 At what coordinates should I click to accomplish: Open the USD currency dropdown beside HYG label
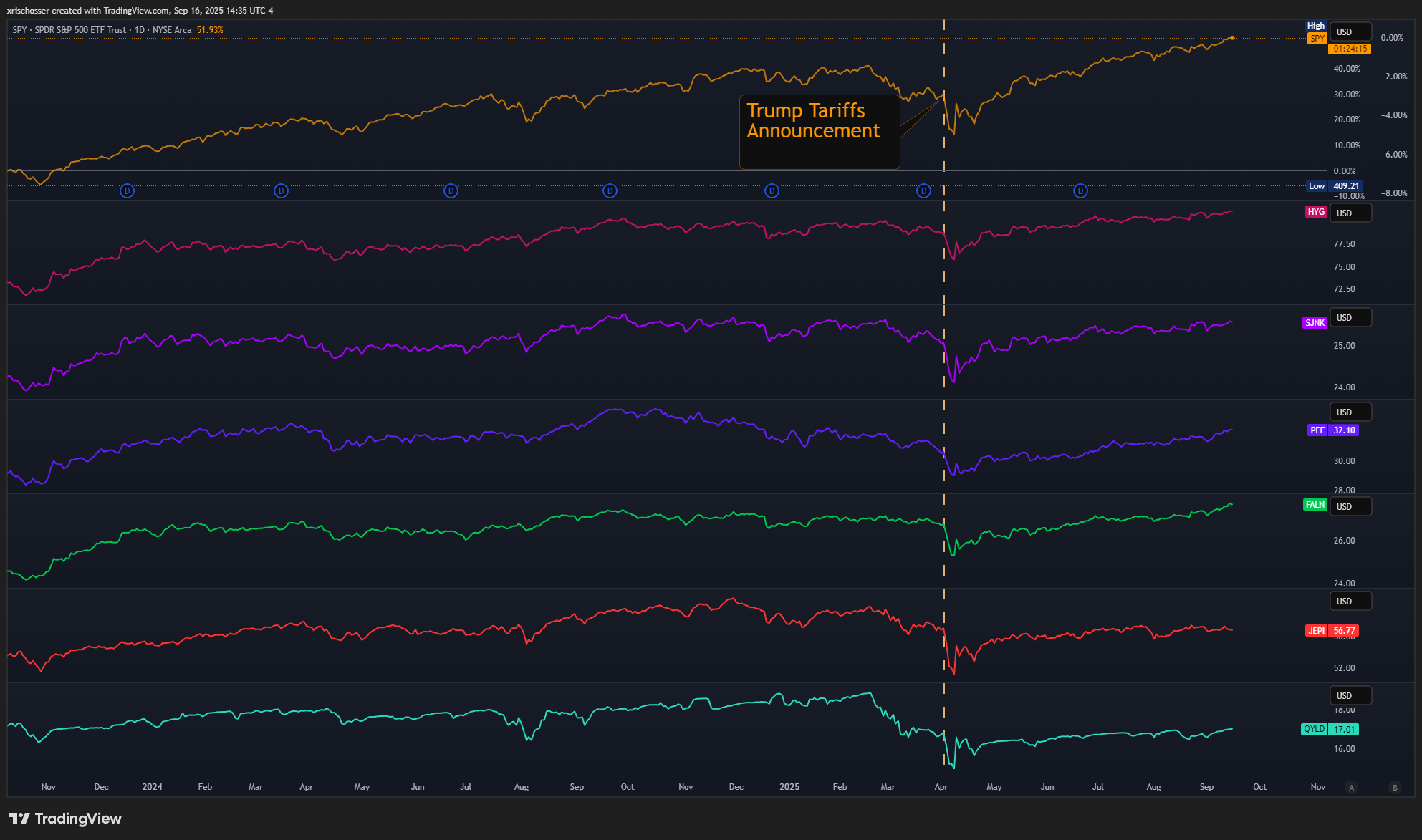coord(1350,213)
